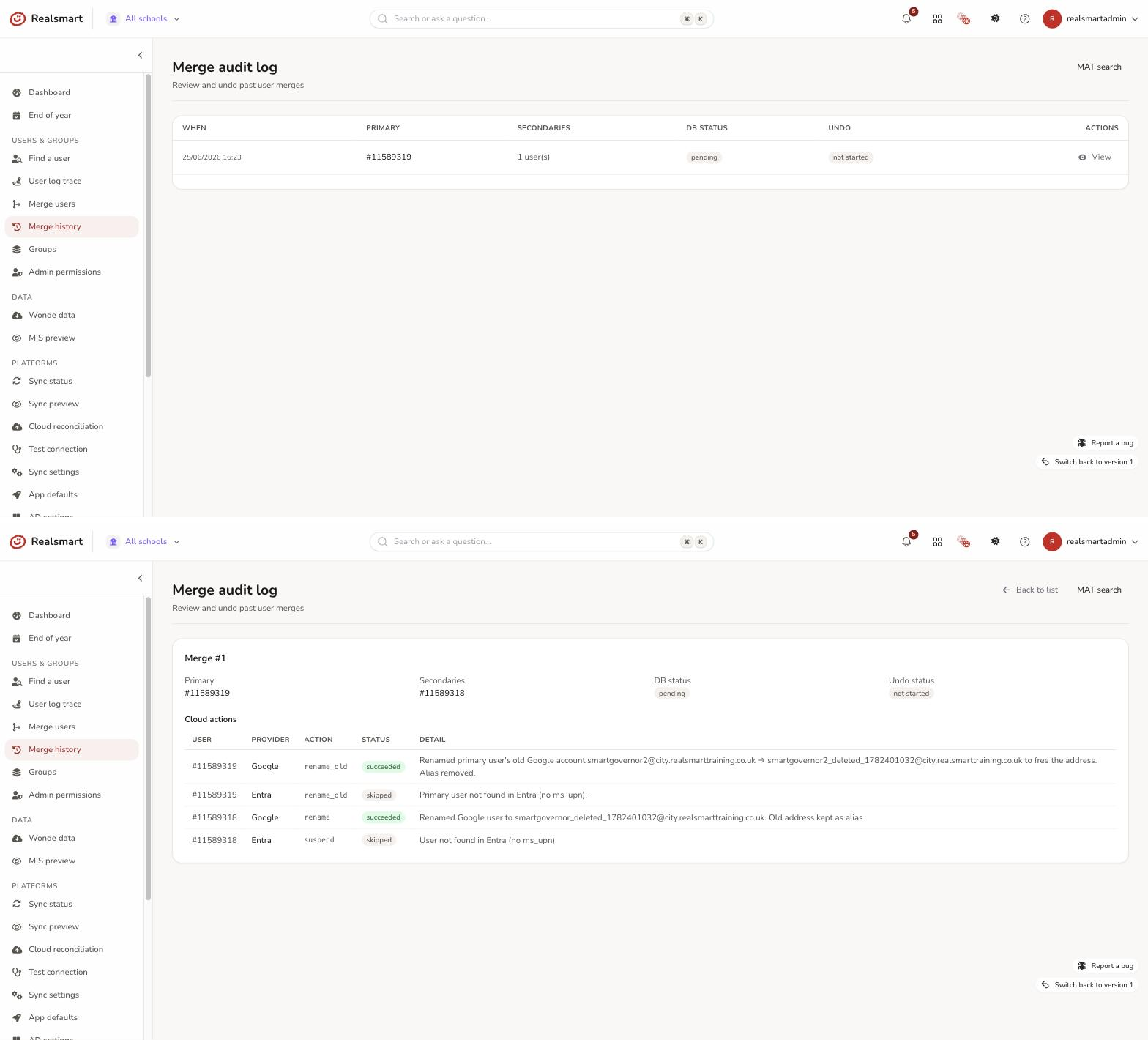
Task: Collapse the sidebar using chevron in upper screenshot
Action: (x=141, y=55)
